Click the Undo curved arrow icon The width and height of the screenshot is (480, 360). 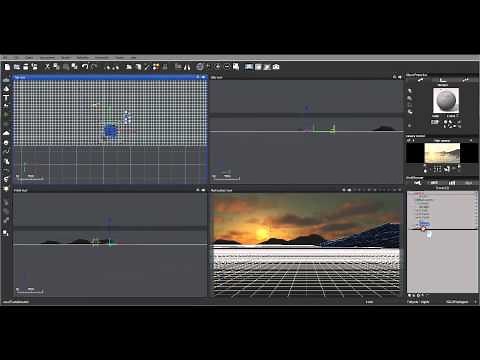pyautogui.click(x=85, y=67)
